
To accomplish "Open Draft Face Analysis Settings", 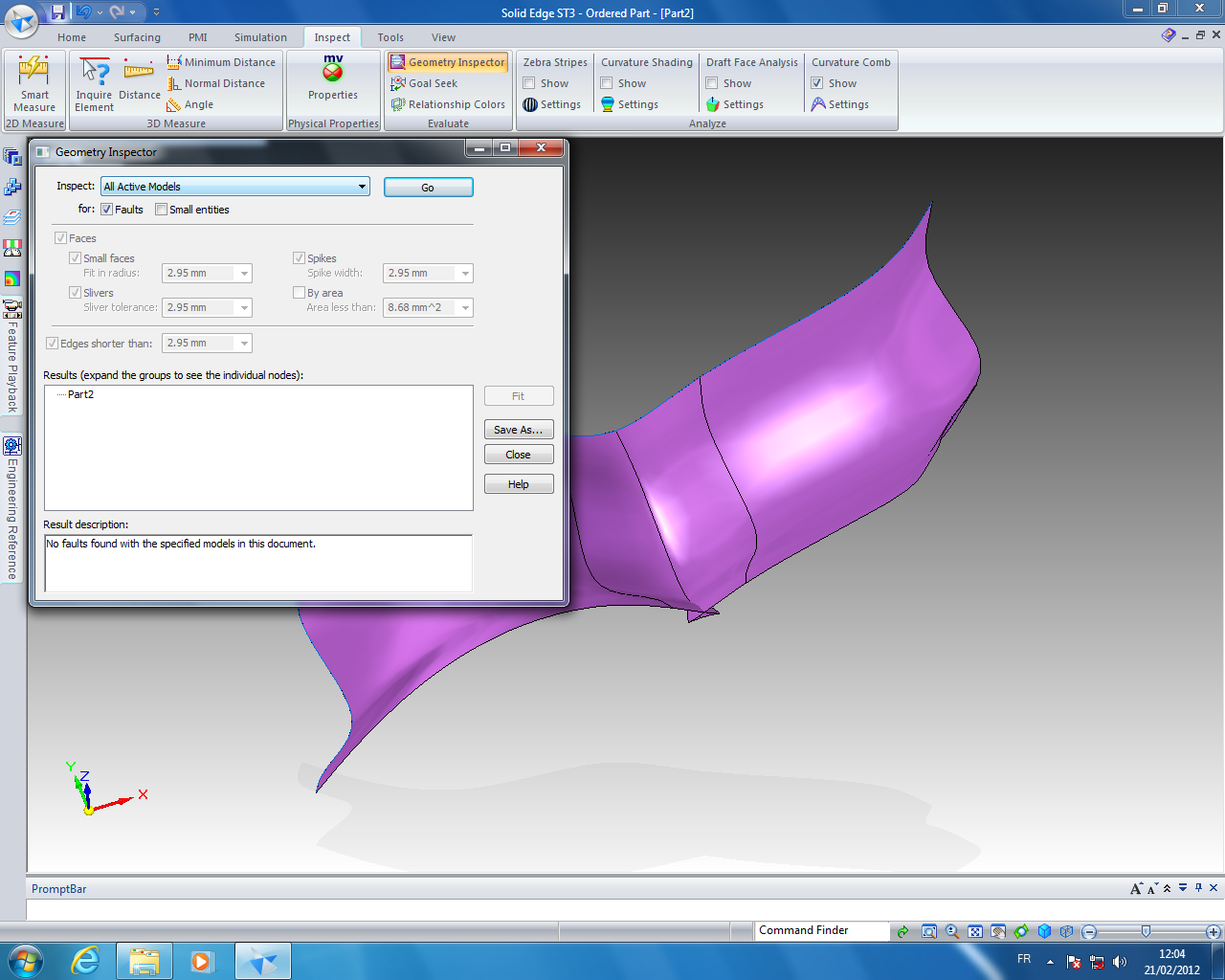I will click(734, 104).
